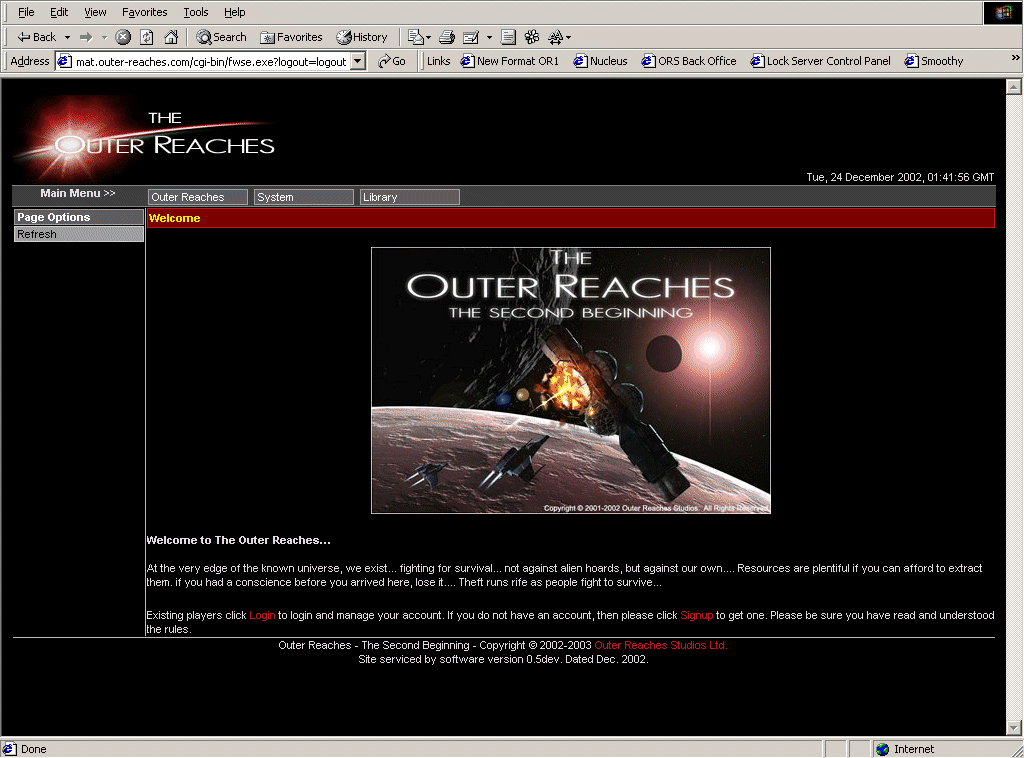
Task: Open the Favorites toolbar button
Action: [x=291, y=37]
